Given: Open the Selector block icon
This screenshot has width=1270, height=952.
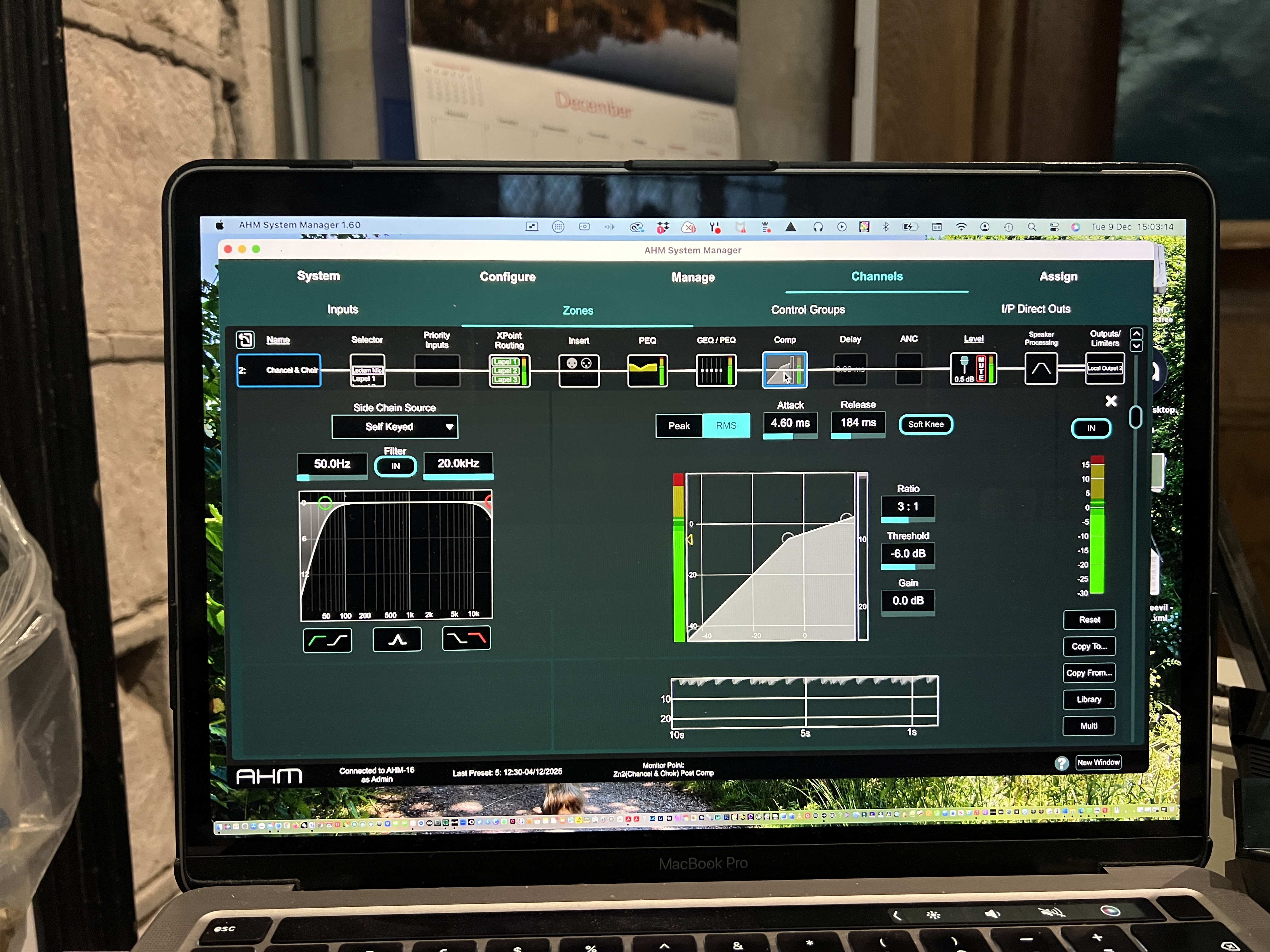Looking at the screenshot, I should [x=368, y=371].
